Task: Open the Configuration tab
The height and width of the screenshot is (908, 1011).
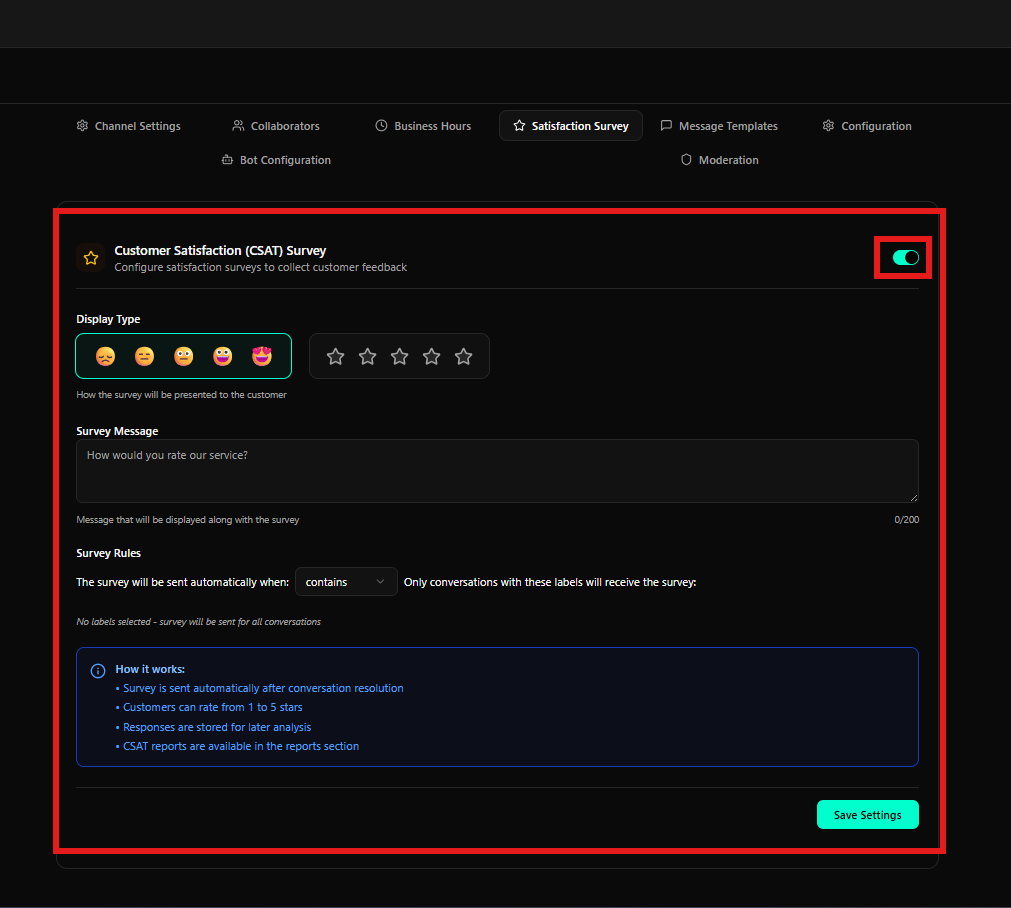Action: [x=867, y=126]
